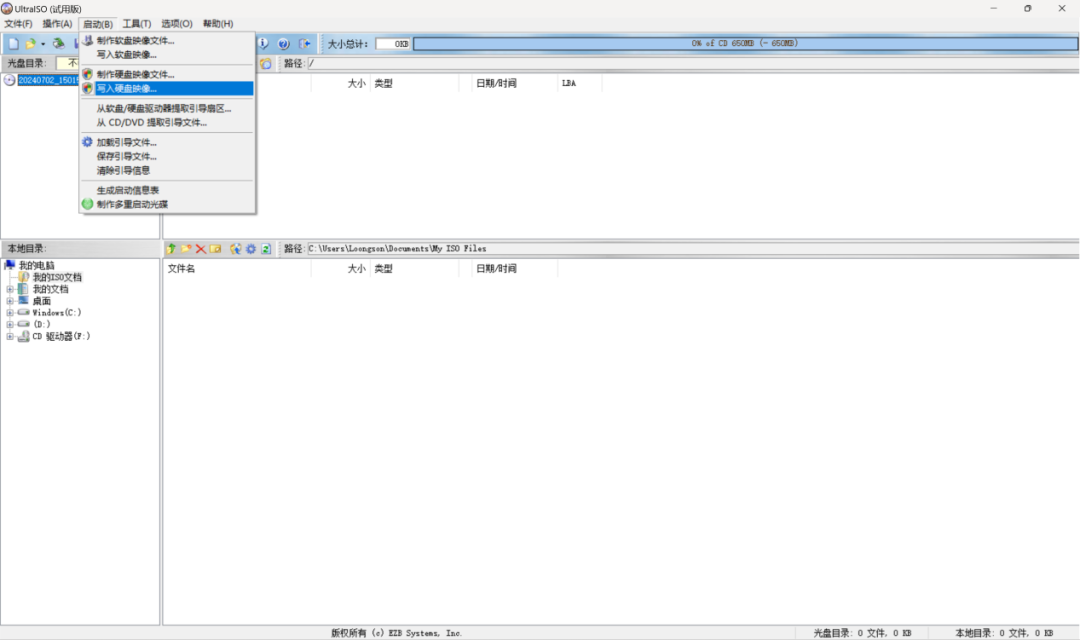
Task: Click the Exit door toolbar icon
Action: (304, 43)
